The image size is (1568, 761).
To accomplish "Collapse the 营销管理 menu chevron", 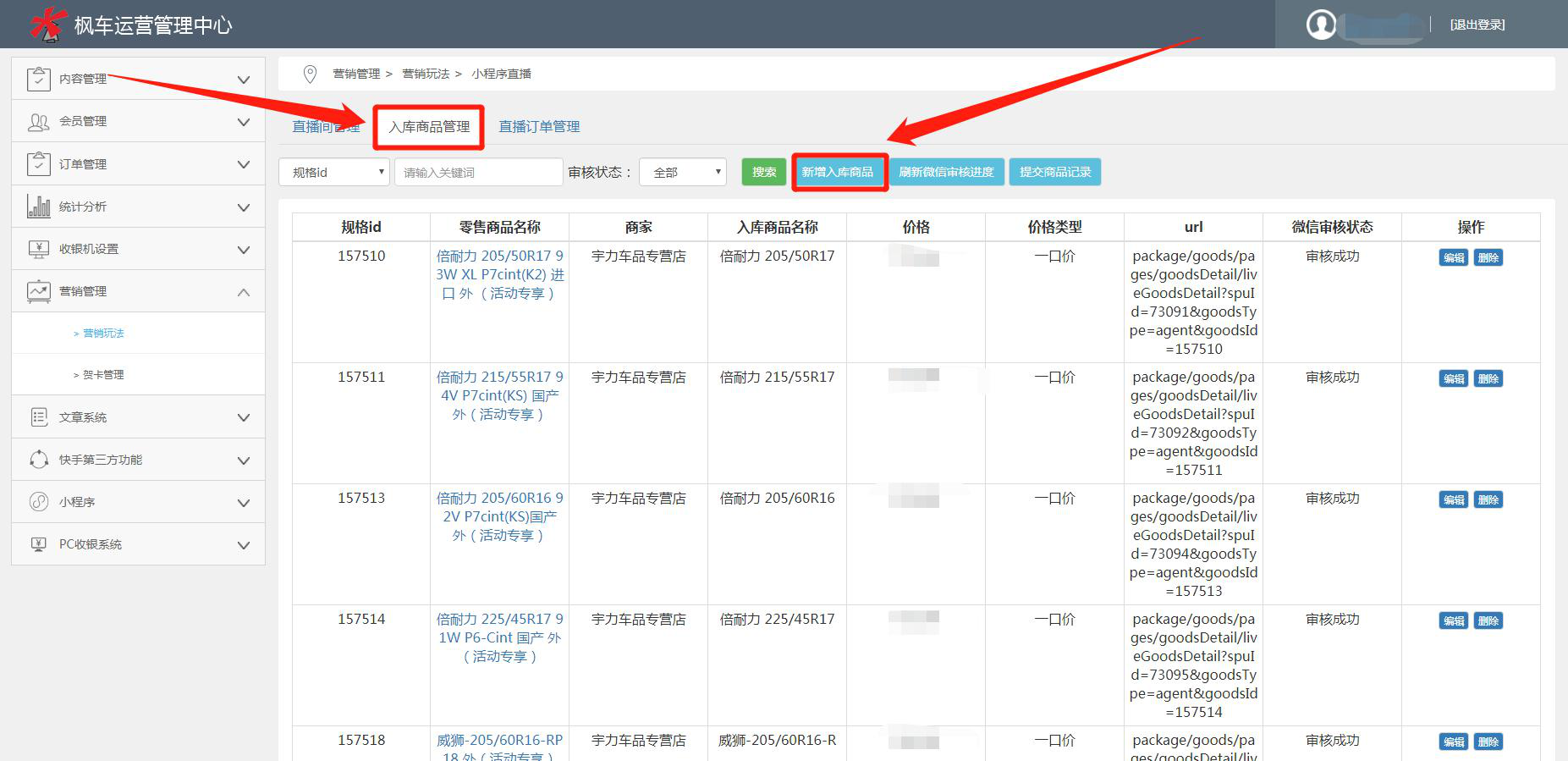I will tap(244, 292).
